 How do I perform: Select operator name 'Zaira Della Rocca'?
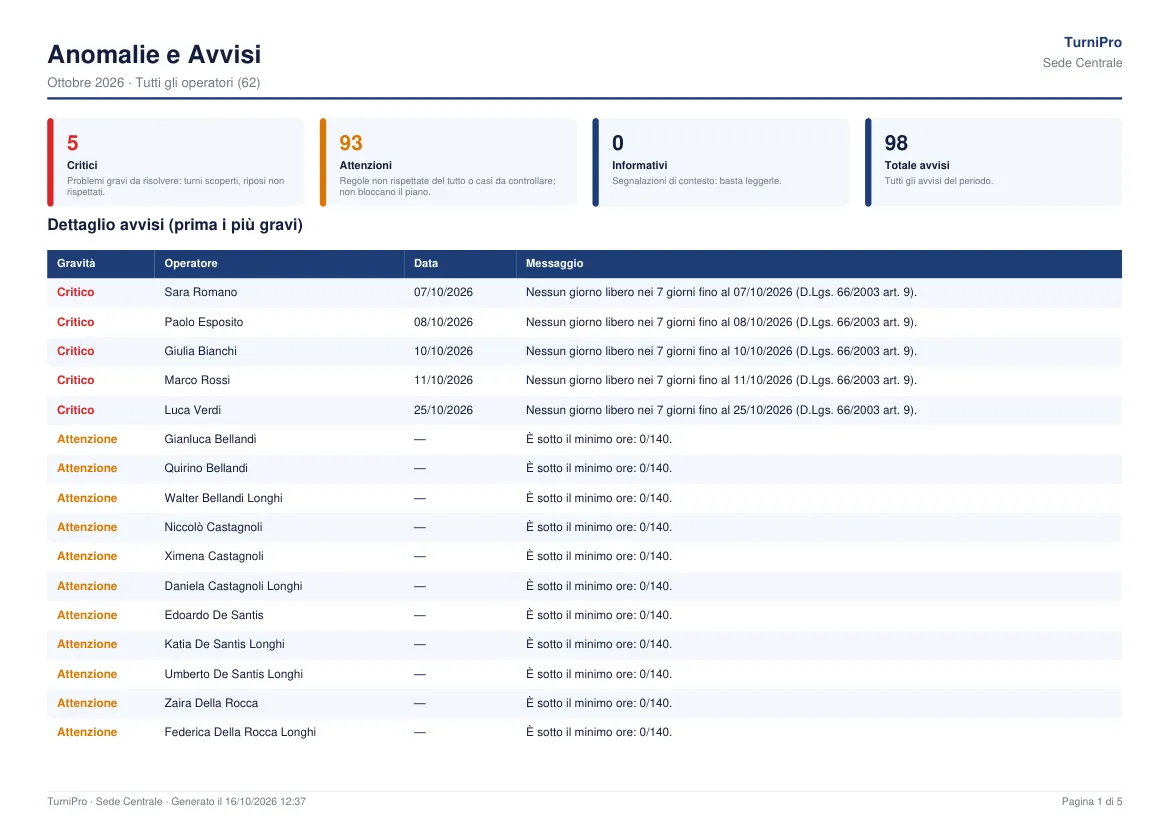click(x=211, y=704)
